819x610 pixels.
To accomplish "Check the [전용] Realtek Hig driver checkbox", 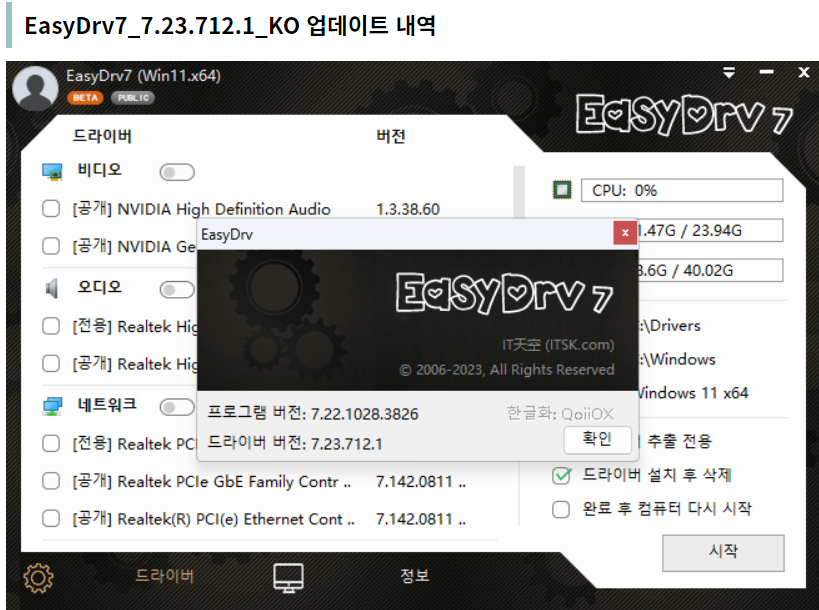I will pyautogui.click(x=51, y=326).
